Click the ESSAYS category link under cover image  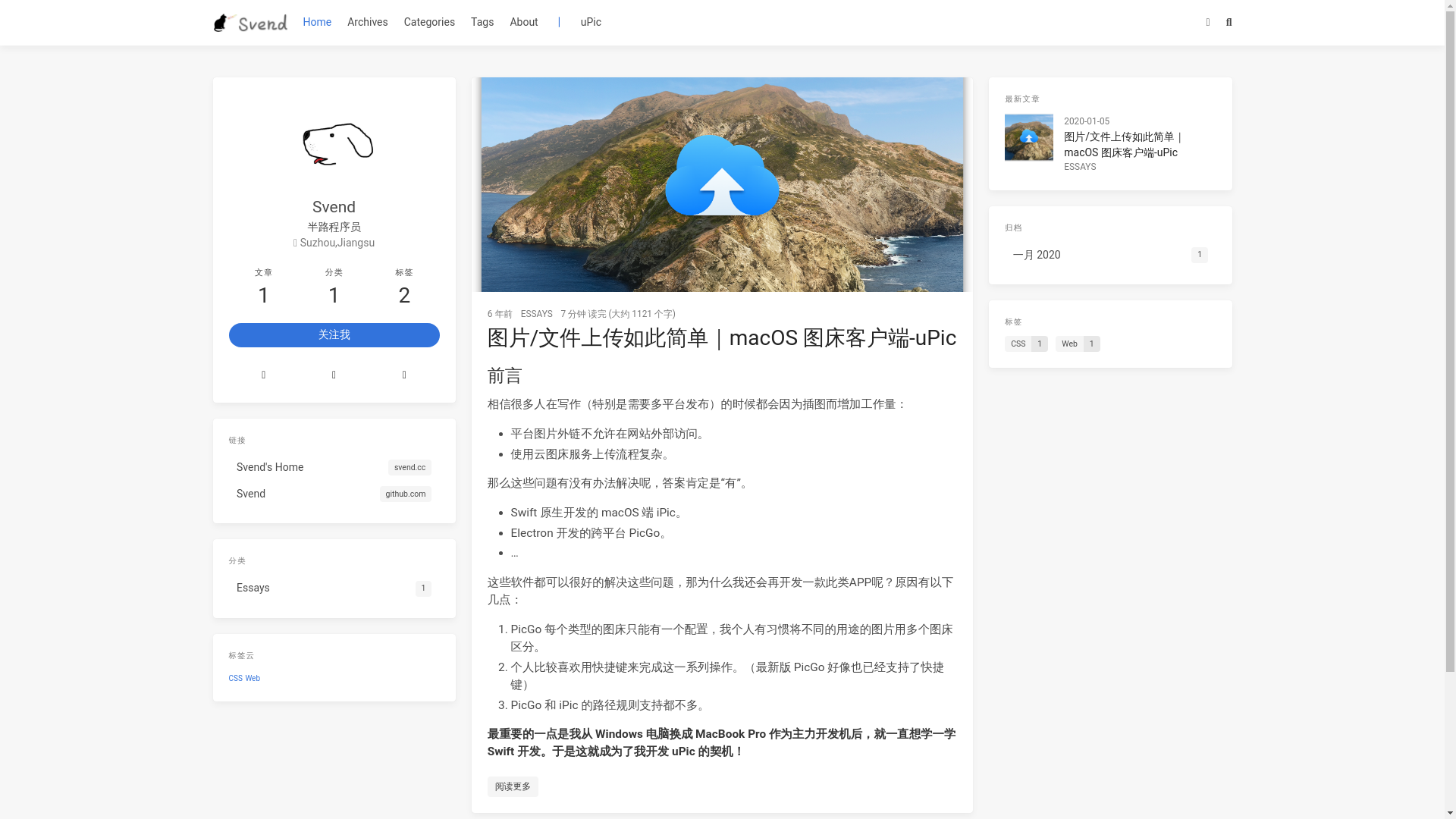point(537,314)
